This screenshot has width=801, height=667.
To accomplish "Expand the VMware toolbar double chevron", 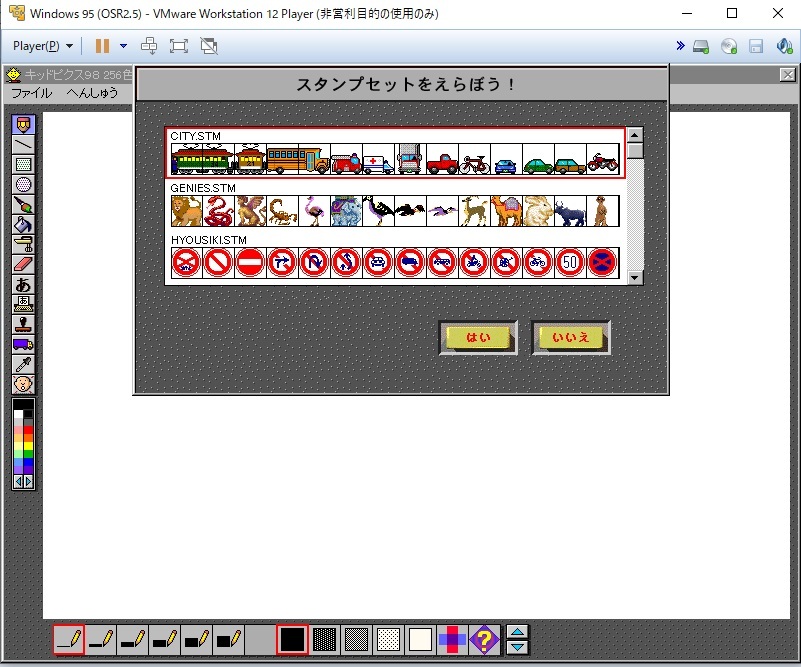I will (680, 46).
